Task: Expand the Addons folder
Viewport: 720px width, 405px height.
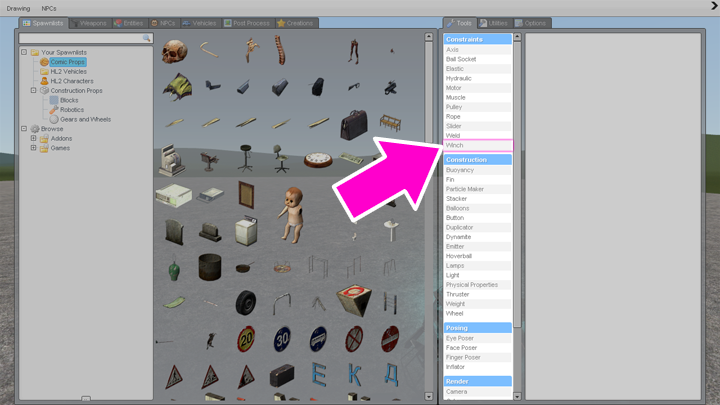Action: tap(34, 138)
